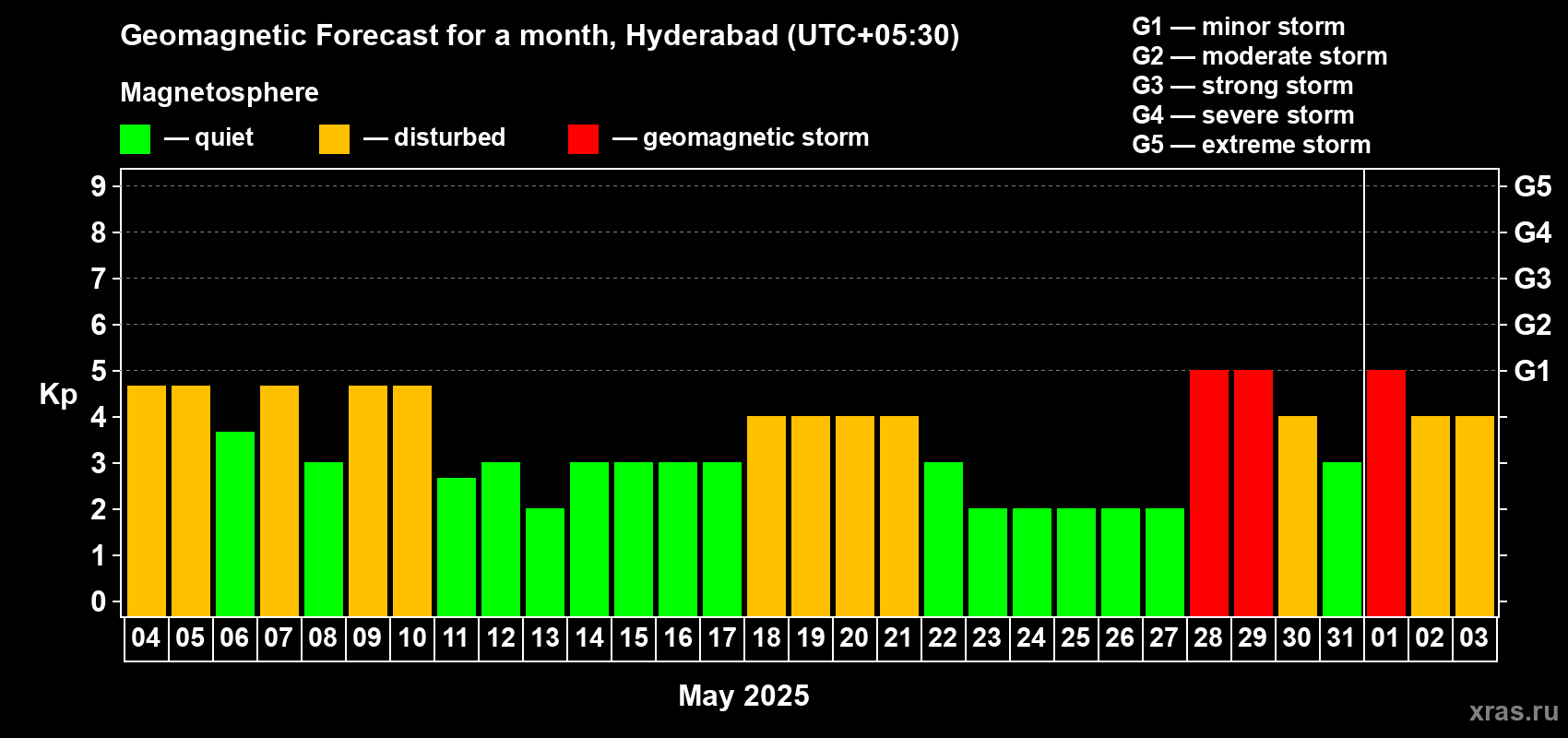Click the 'Magnetosphere' heading
The image size is (1568, 738).
[220, 92]
